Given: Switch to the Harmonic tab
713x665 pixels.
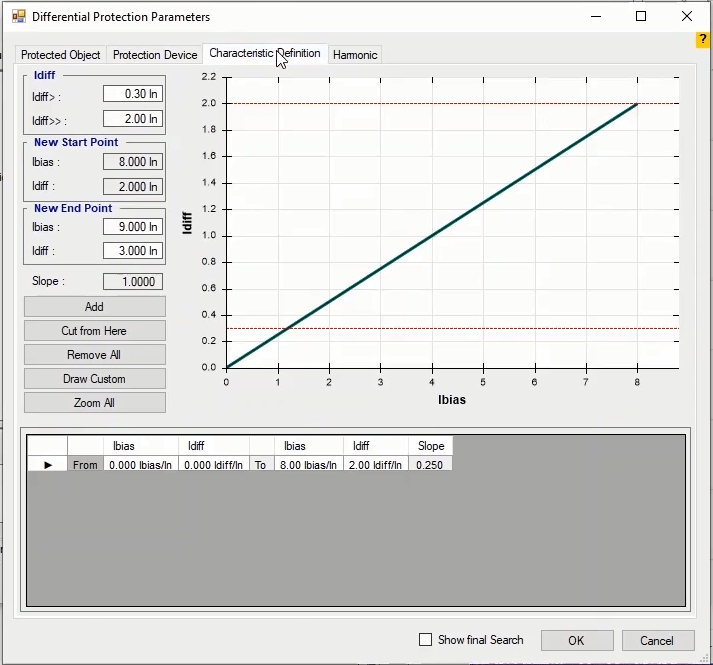Looking at the screenshot, I should (x=355, y=55).
